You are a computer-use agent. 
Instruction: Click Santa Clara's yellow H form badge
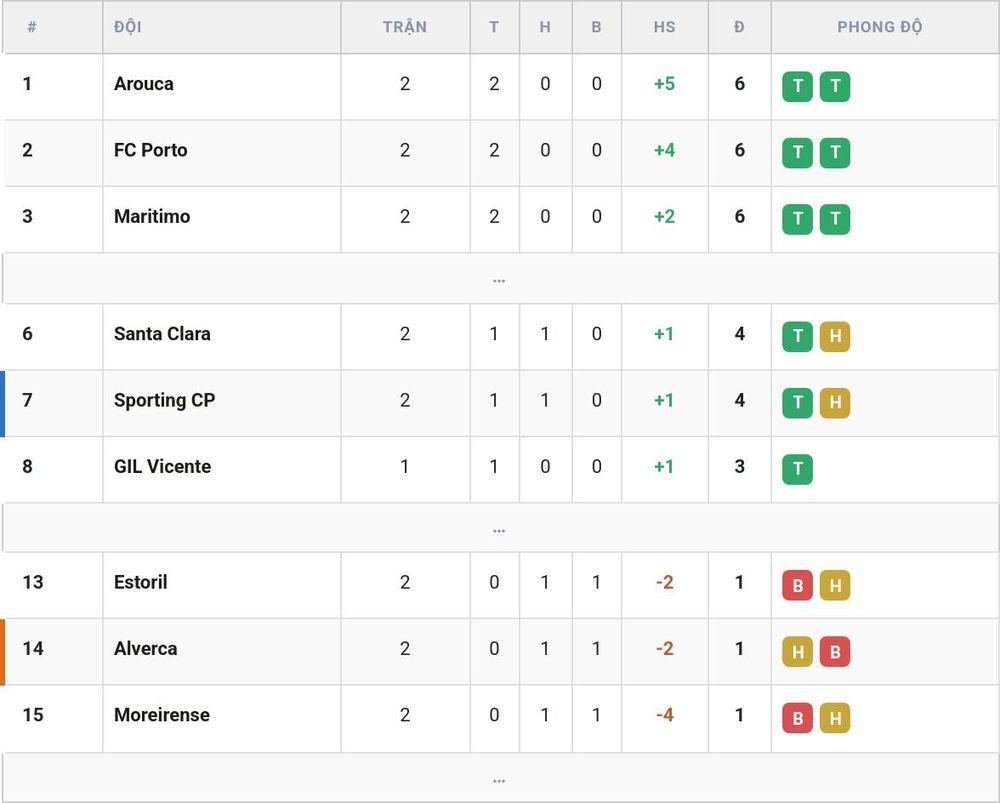(x=835, y=336)
